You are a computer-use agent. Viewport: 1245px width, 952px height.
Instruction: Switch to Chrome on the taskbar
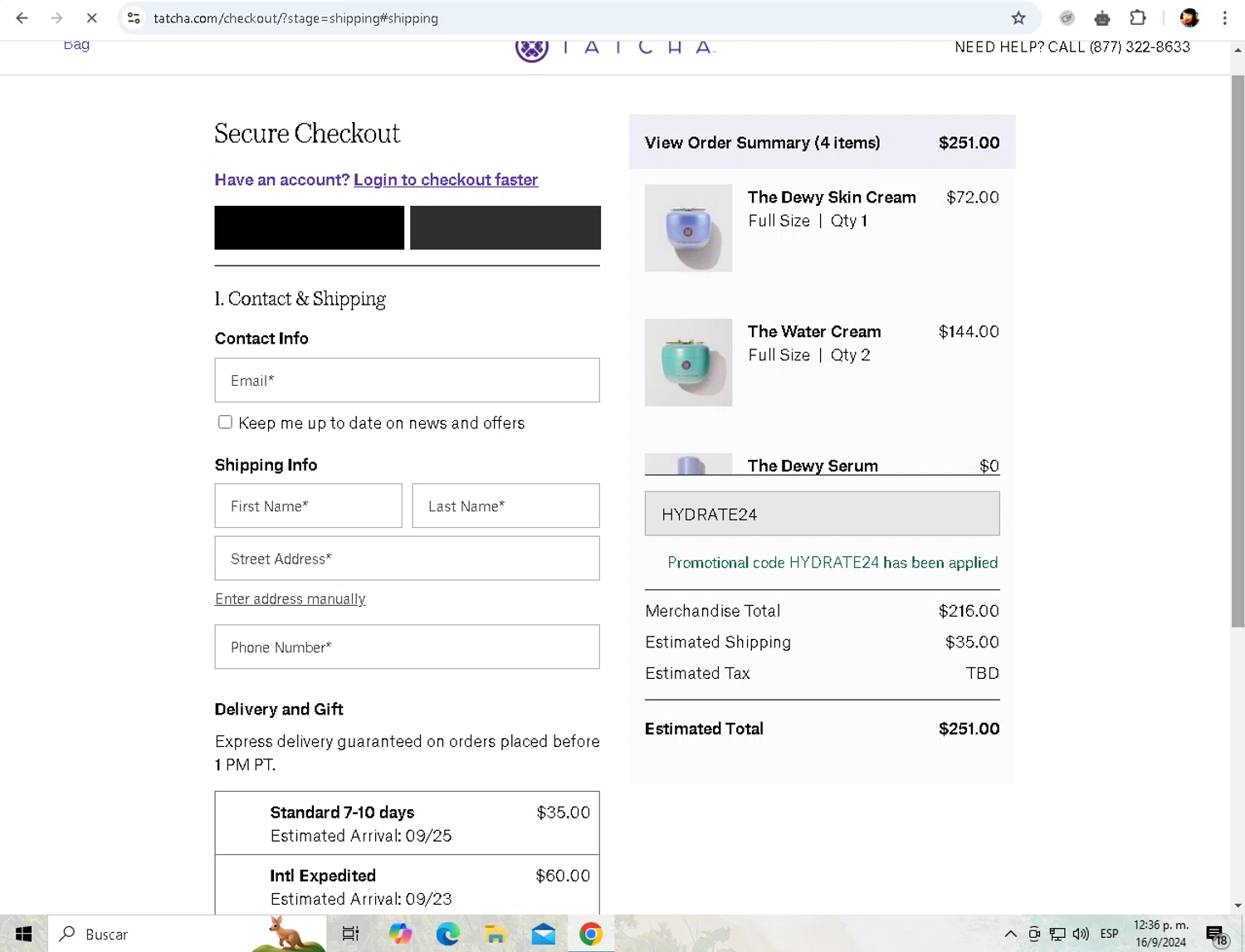pyautogui.click(x=591, y=934)
